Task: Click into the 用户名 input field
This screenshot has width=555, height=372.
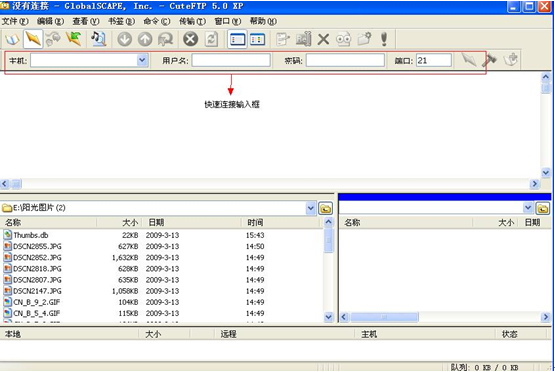Action: (231, 60)
